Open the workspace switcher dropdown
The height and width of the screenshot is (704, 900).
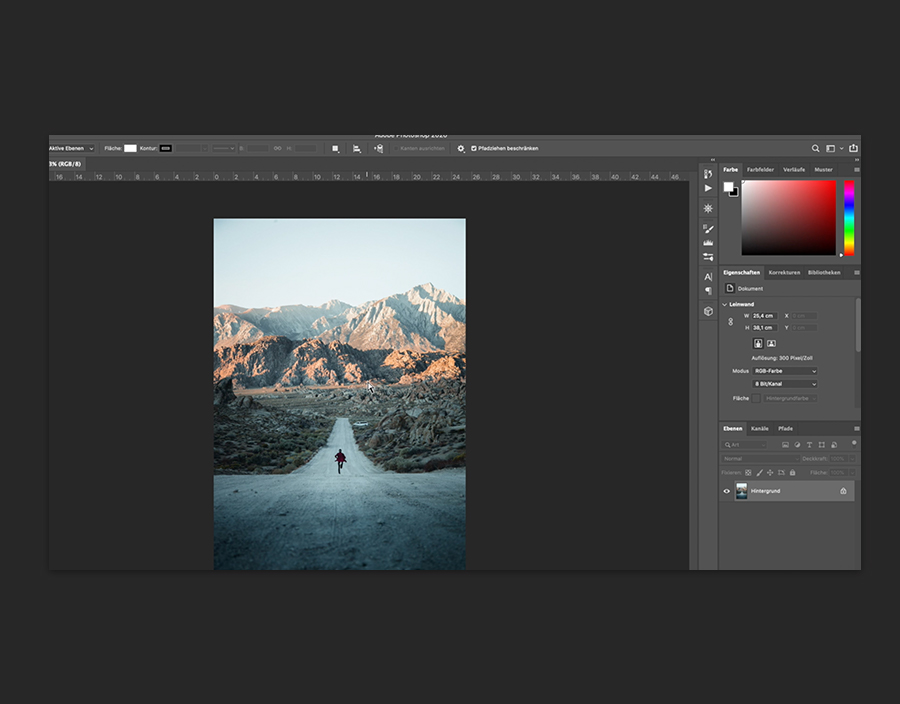coord(834,149)
